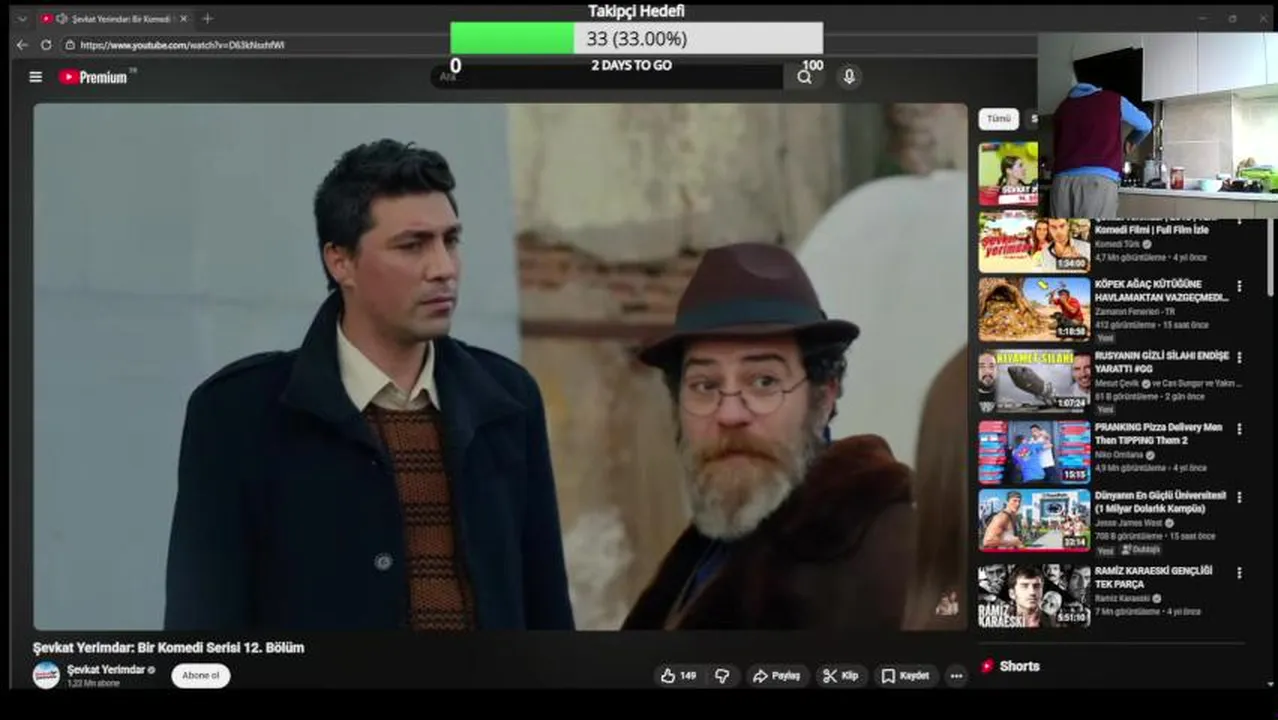Open the PRANKING Pizza Delivery Men thumbnail
Image resolution: width=1278 pixels, height=720 pixels.
click(x=1034, y=452)
